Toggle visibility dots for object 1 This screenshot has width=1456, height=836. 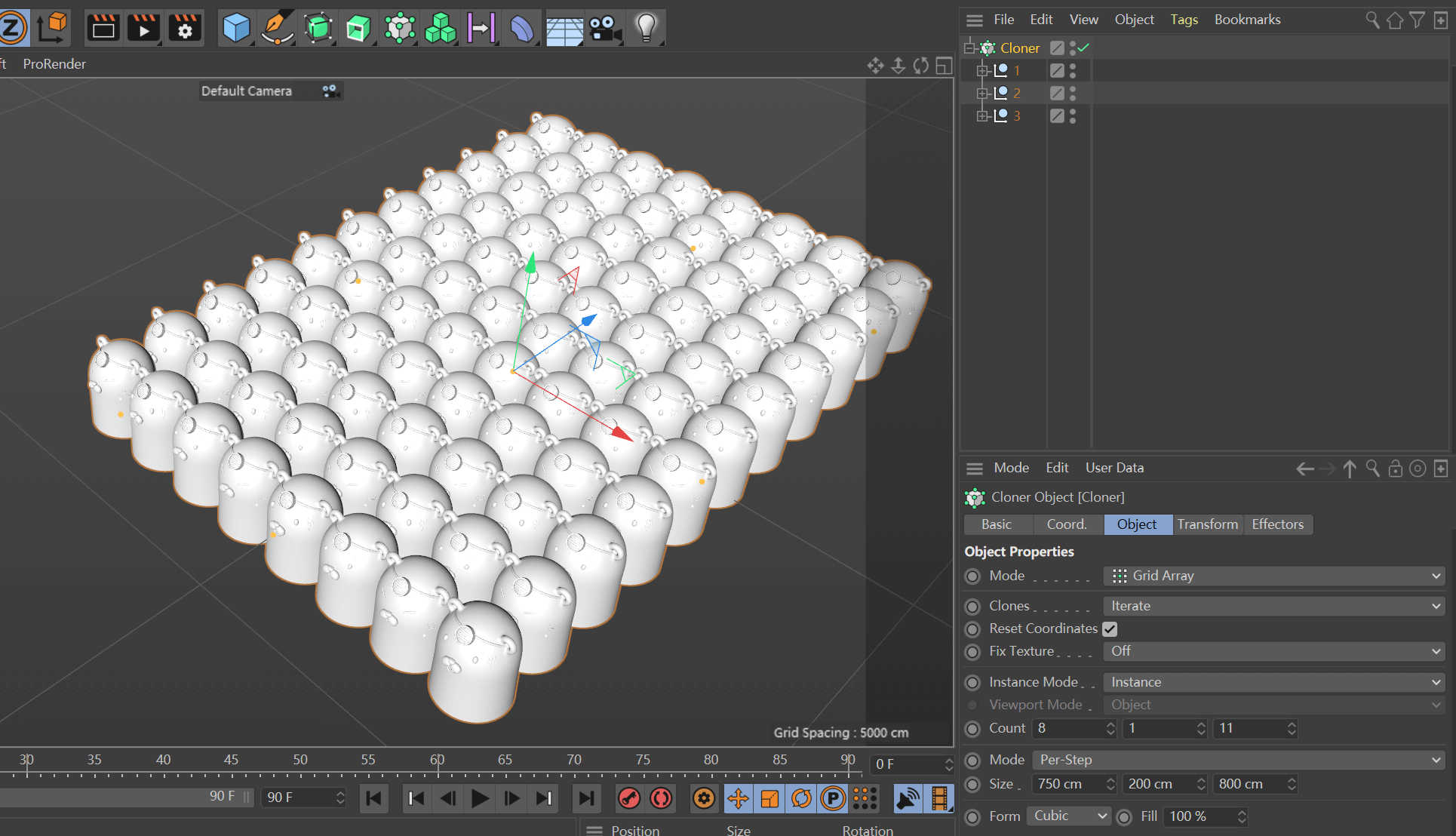coord(1073,70)
